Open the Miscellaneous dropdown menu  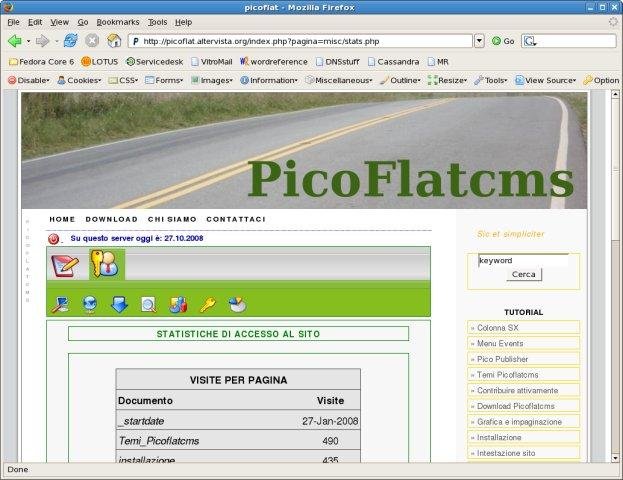pos(339,80)
